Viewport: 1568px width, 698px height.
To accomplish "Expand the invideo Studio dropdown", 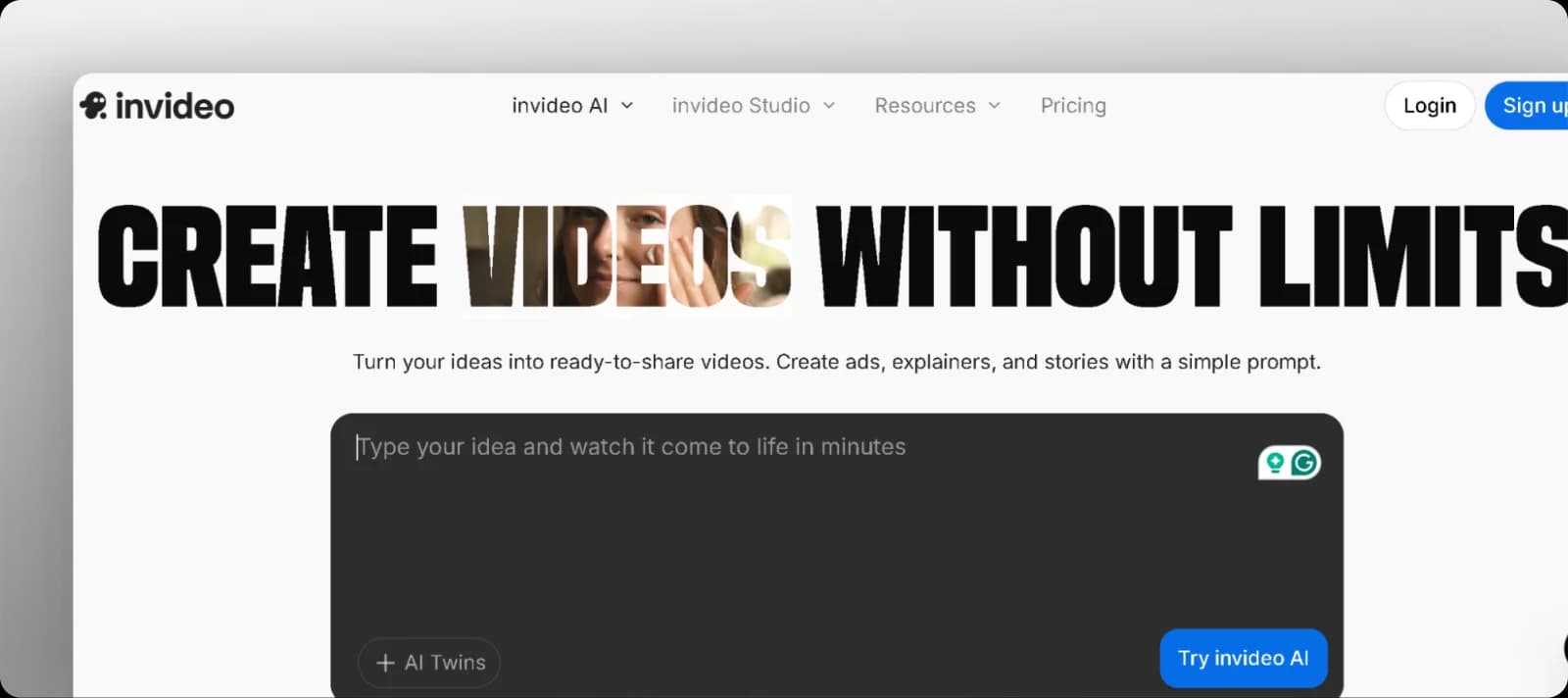I will click(754, 106).
